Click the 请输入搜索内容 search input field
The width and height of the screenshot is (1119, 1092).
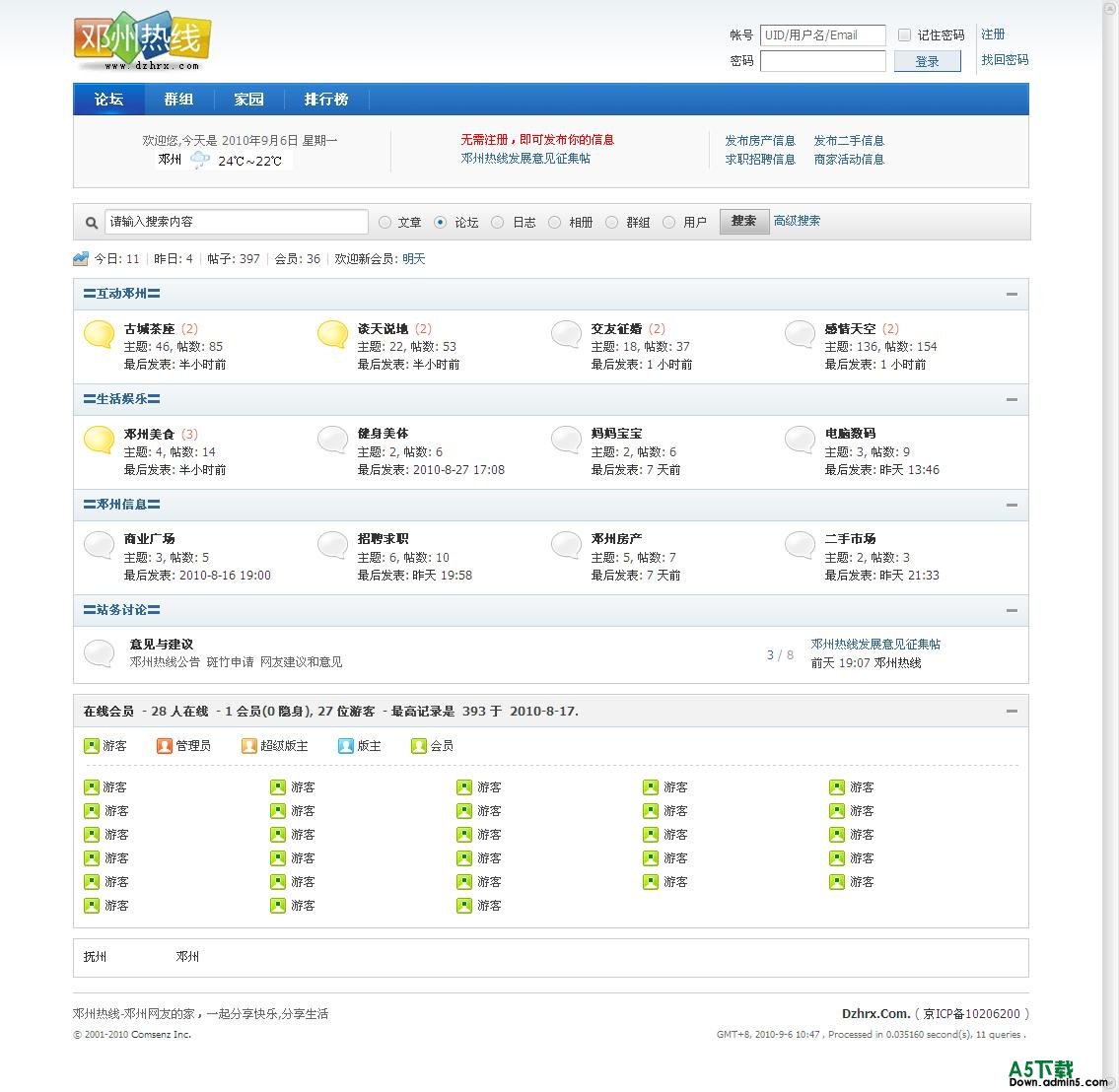click(x=236, y=222)
